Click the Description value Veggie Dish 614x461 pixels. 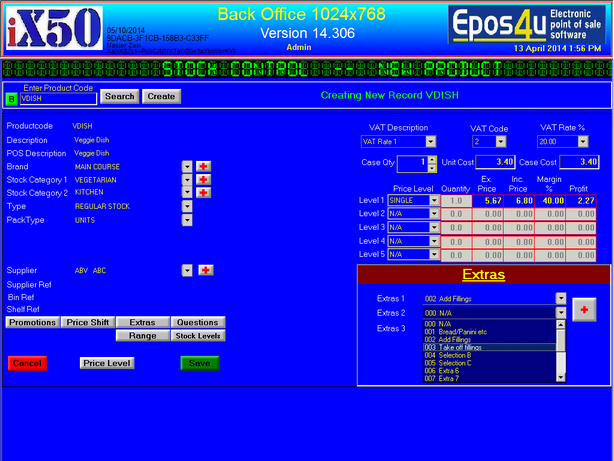92,140
